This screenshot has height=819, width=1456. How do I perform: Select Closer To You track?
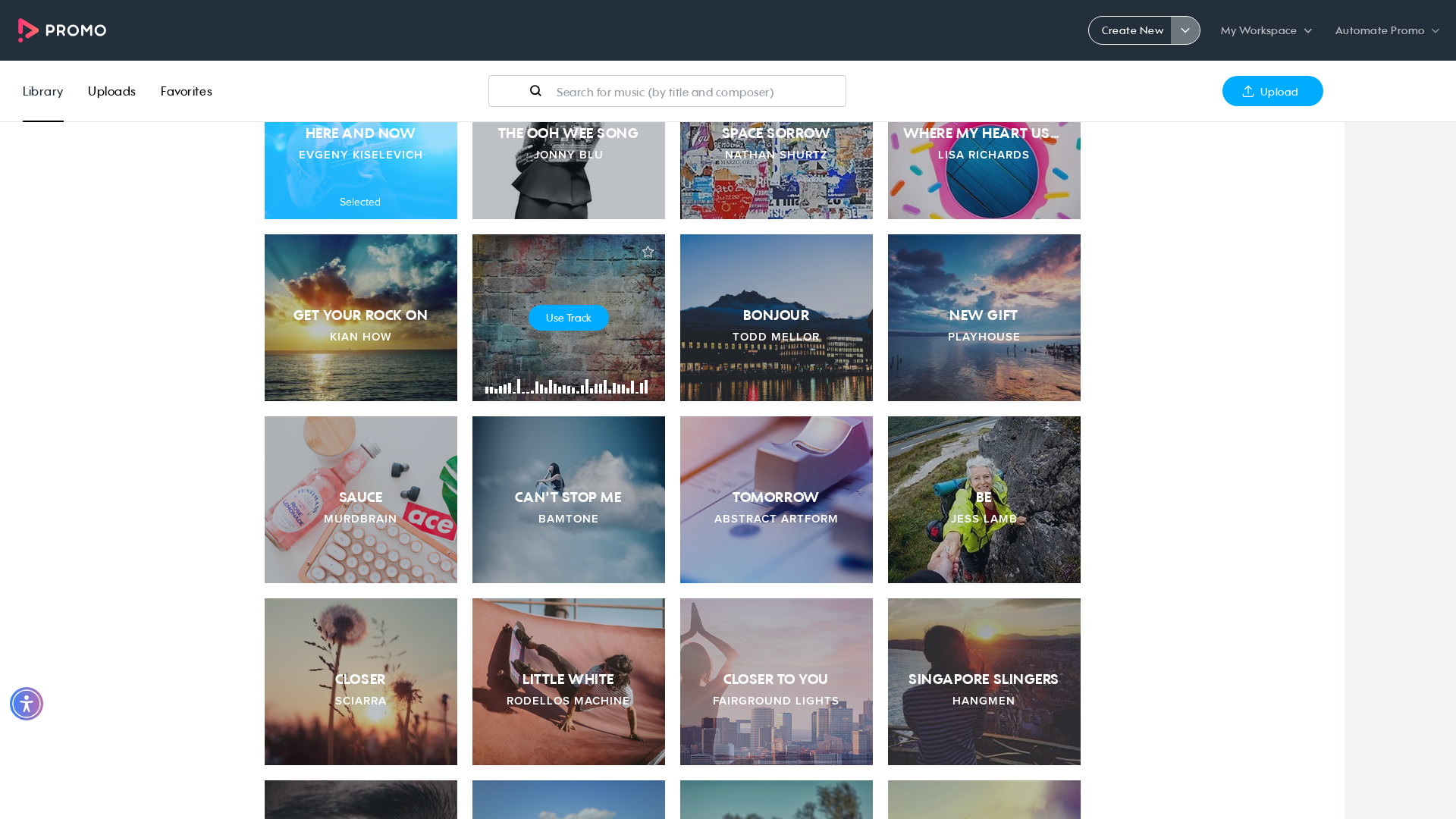(777, 682)
